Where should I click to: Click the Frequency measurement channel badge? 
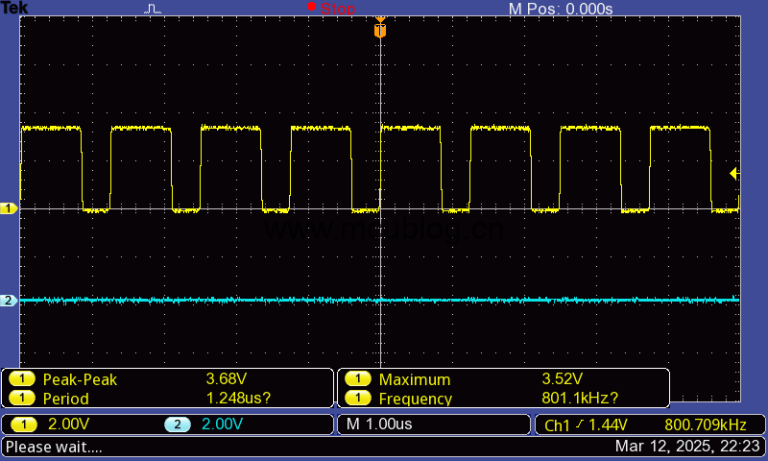[x=355, y=398]
